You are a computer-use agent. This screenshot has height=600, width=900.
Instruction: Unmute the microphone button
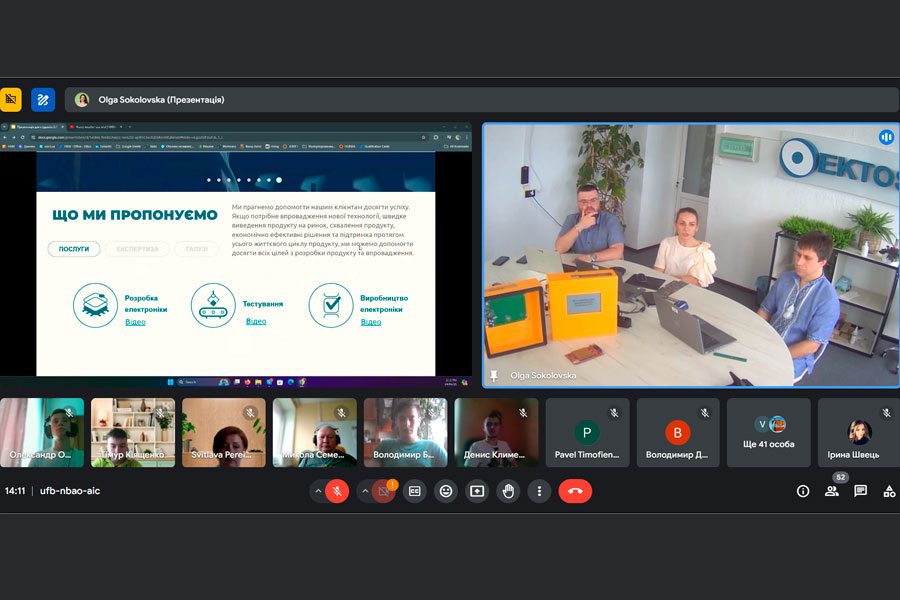click(x=337, y=491)
